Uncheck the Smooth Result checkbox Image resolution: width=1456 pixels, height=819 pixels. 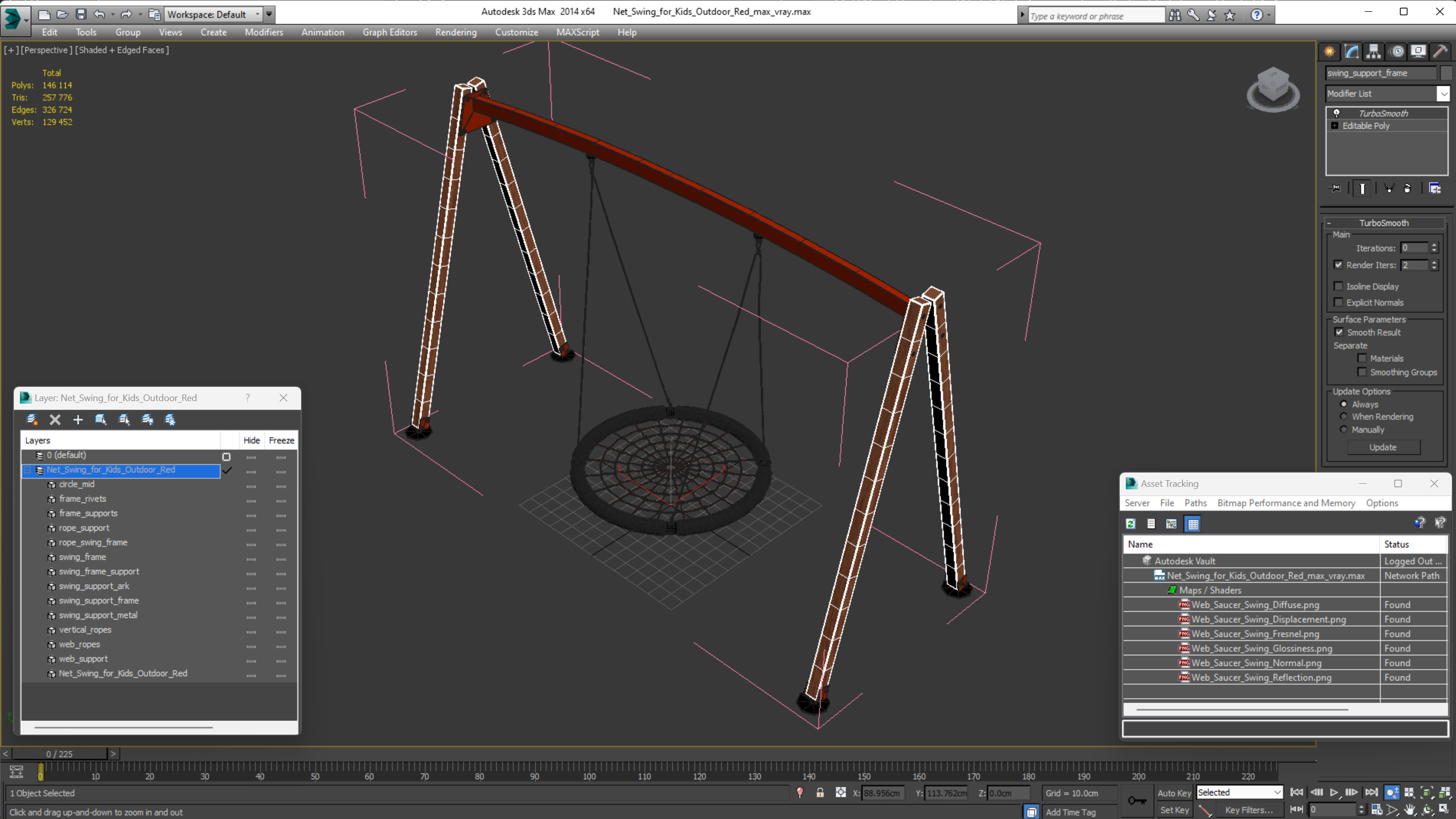tap(1339, 332)
